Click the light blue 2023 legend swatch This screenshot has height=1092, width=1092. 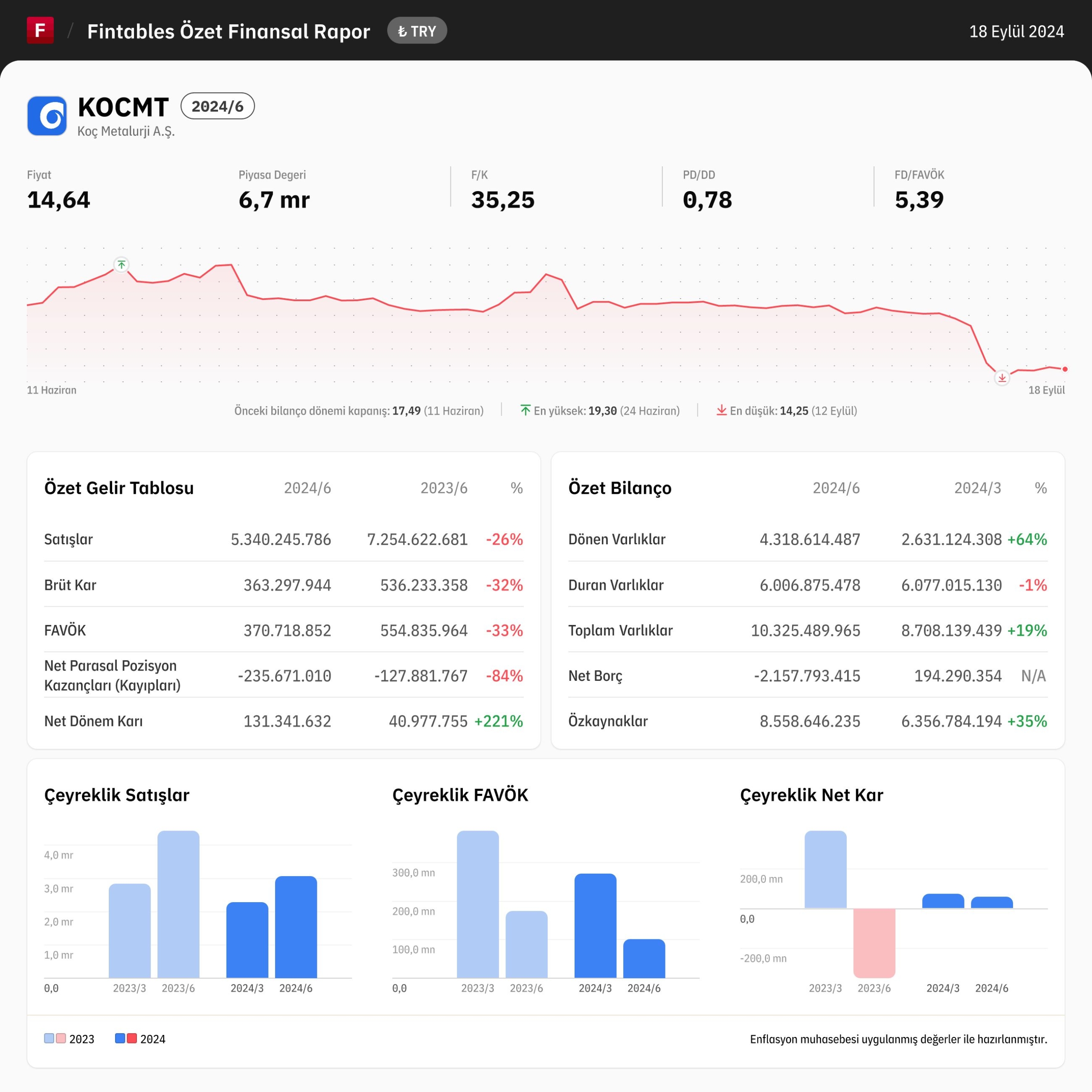coord(49,1038)
